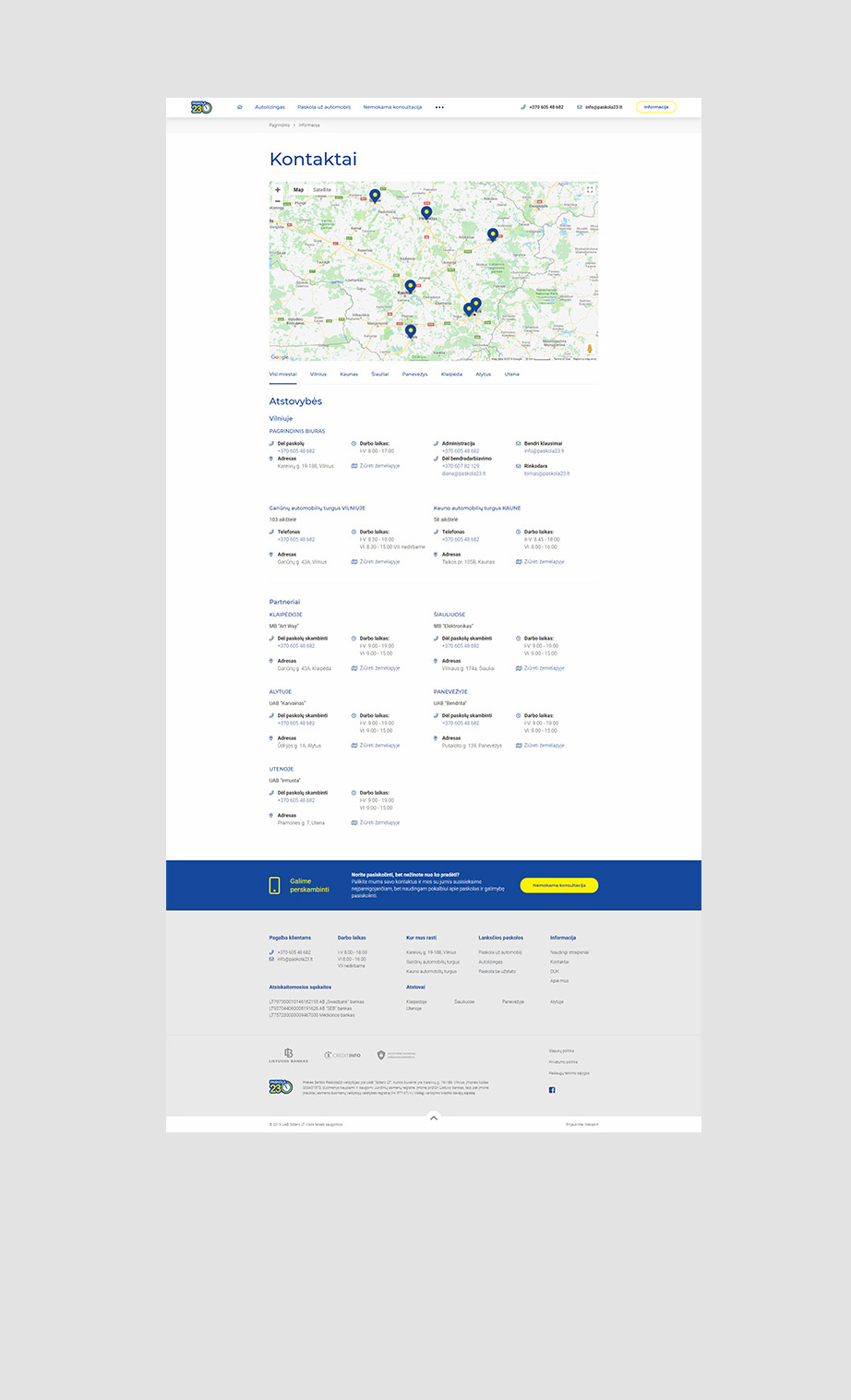851x1400 pixels.
Task: Open the Informacija menu button in the header
Action: pos(656,107)
